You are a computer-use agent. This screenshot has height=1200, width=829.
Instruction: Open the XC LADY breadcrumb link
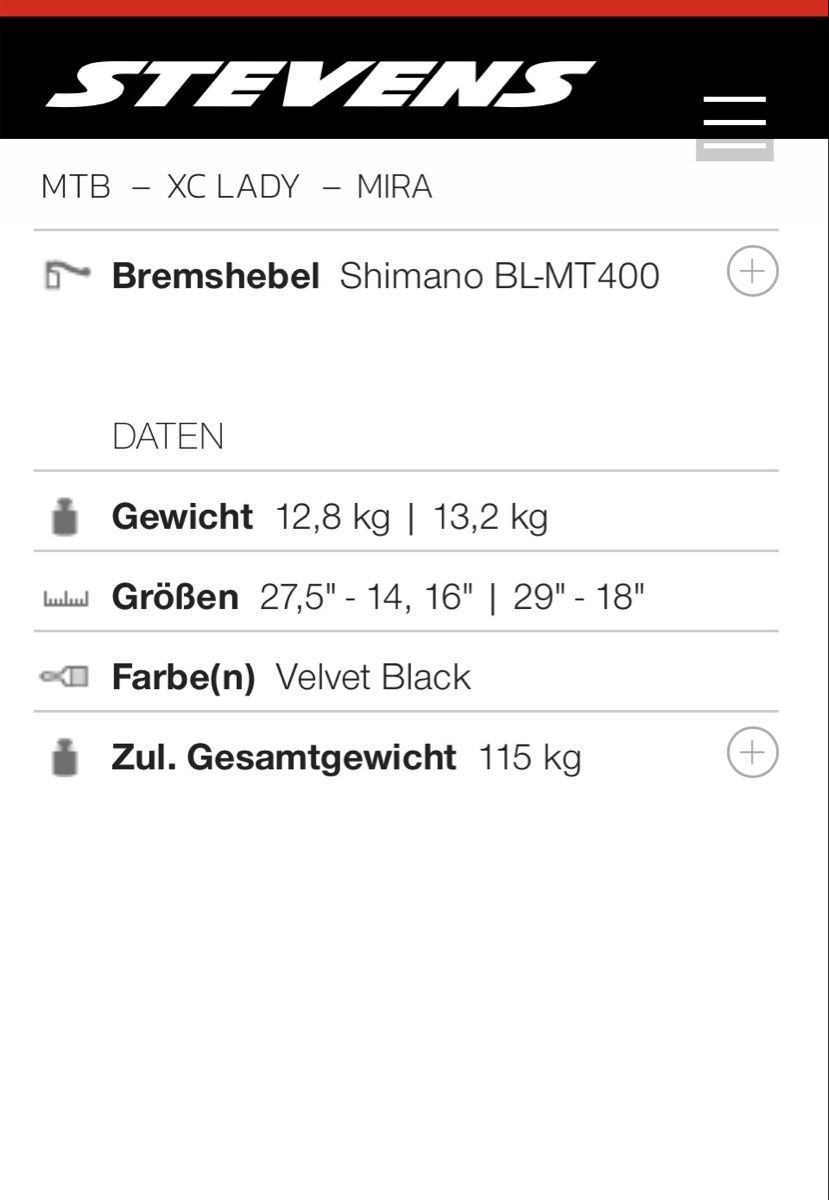[x=233, y=187]
